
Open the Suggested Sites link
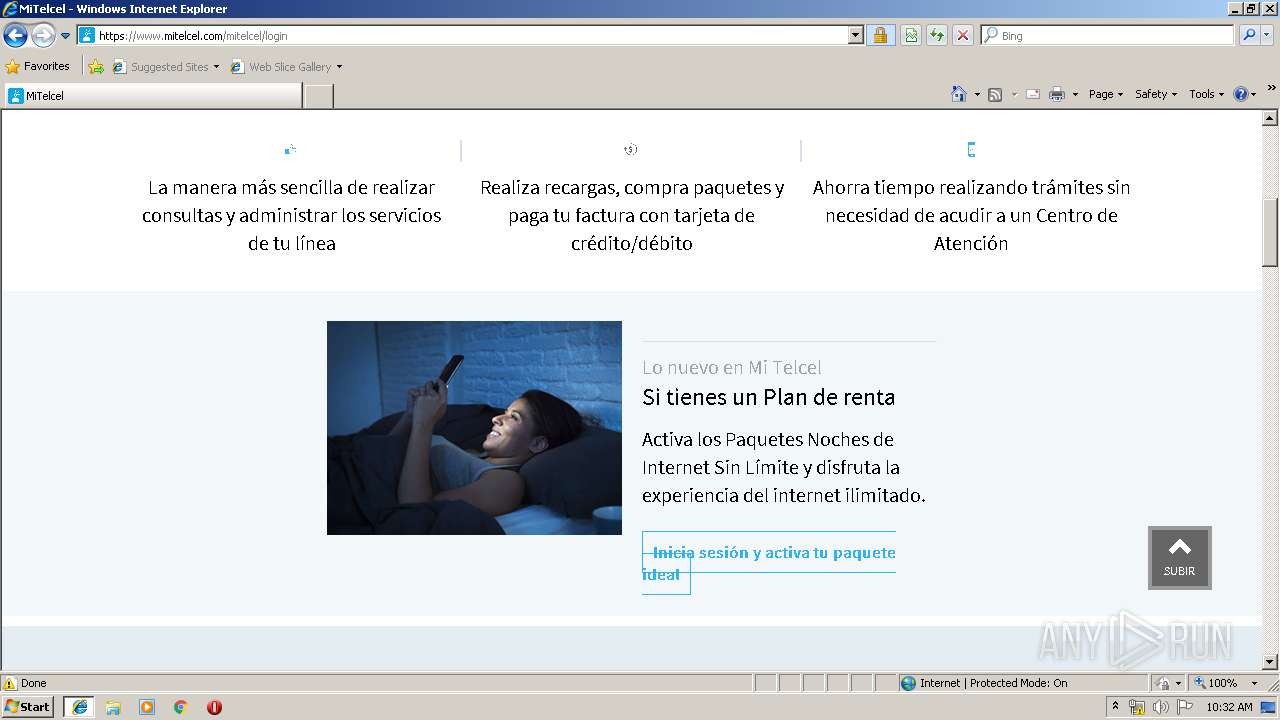click(165, 67)
